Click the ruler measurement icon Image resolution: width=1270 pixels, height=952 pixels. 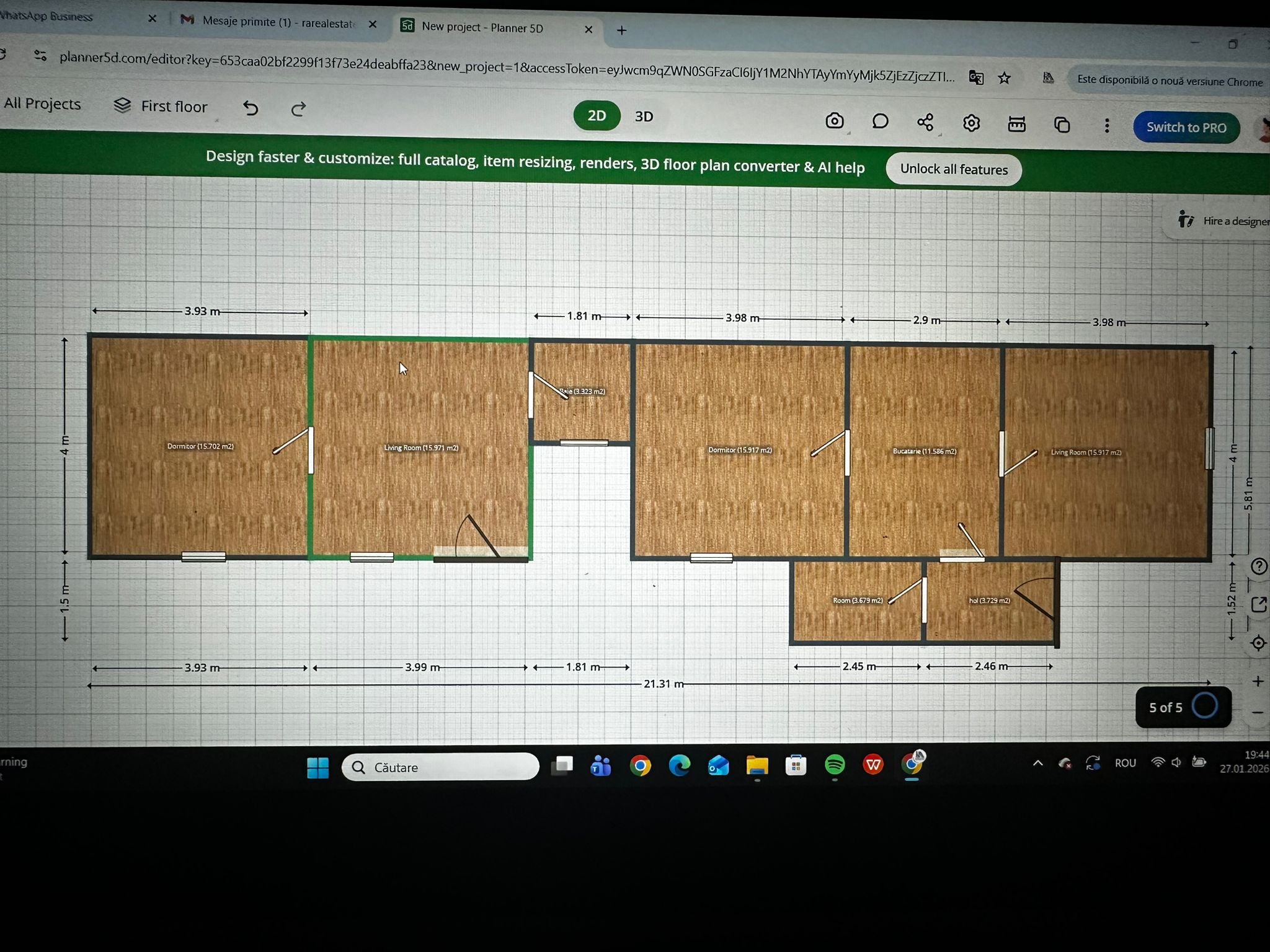coord(1016,125)
